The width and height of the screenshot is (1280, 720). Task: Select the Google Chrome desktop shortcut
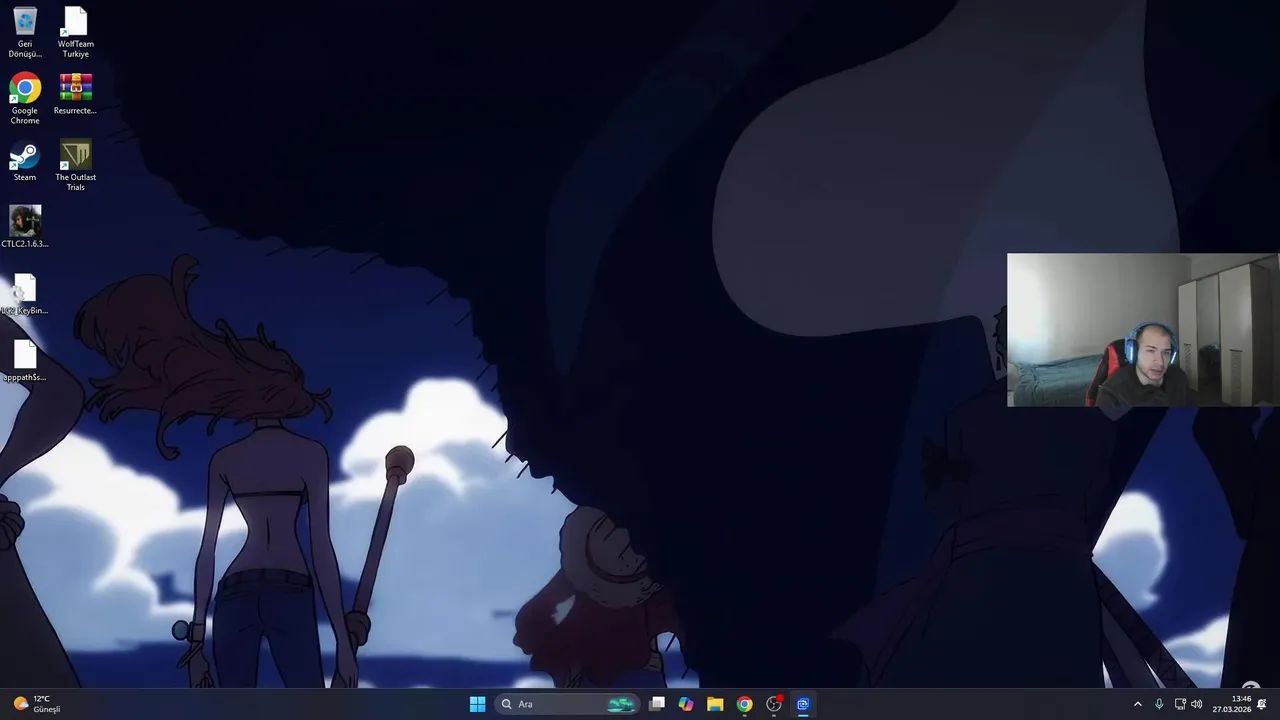[25, 98]
